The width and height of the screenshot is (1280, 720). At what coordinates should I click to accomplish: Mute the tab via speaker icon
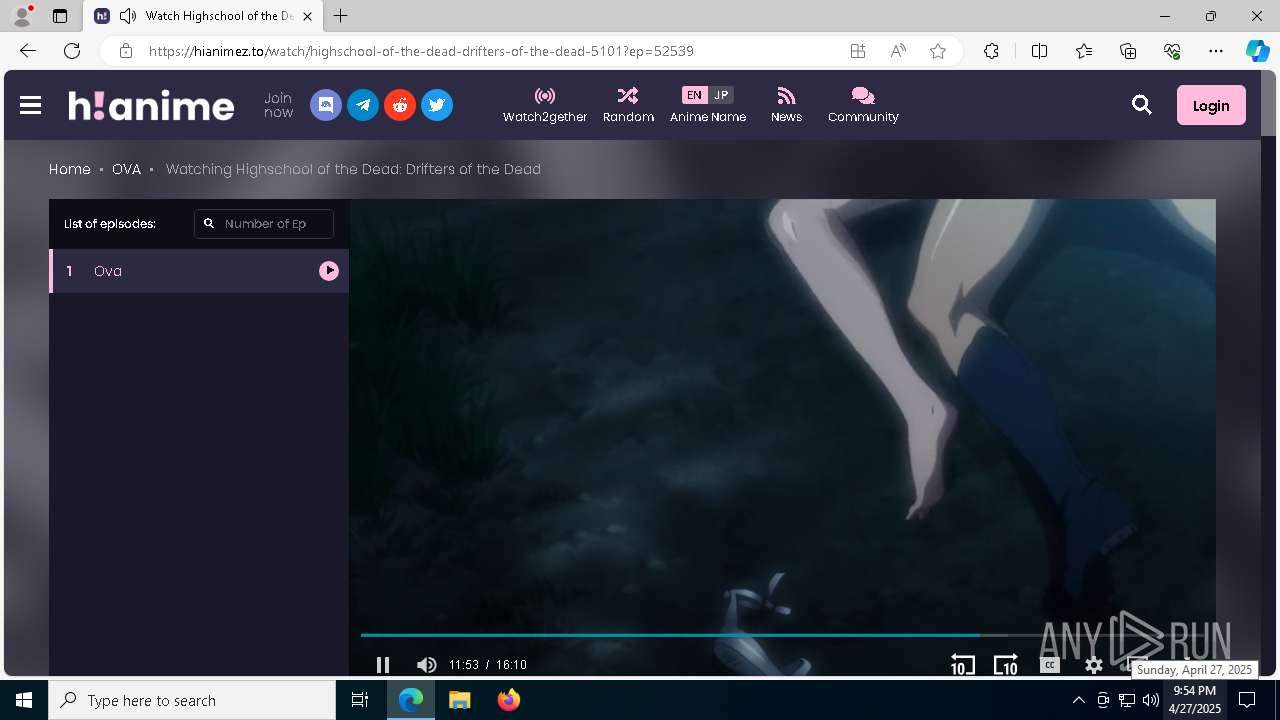coord(127,16)
